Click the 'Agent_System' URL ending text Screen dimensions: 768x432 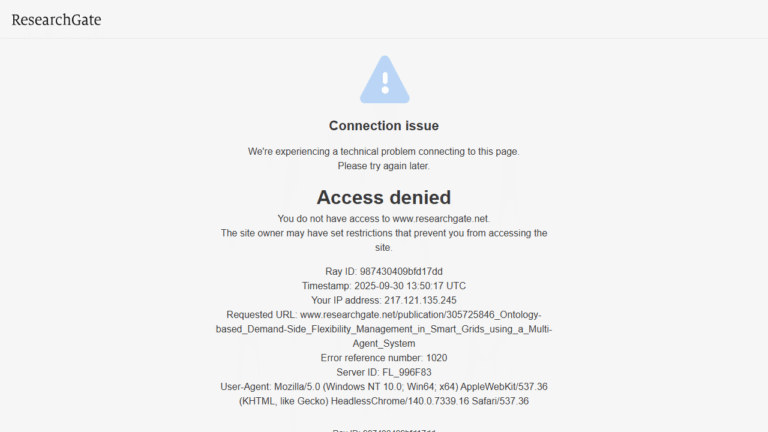coord(384,343)
